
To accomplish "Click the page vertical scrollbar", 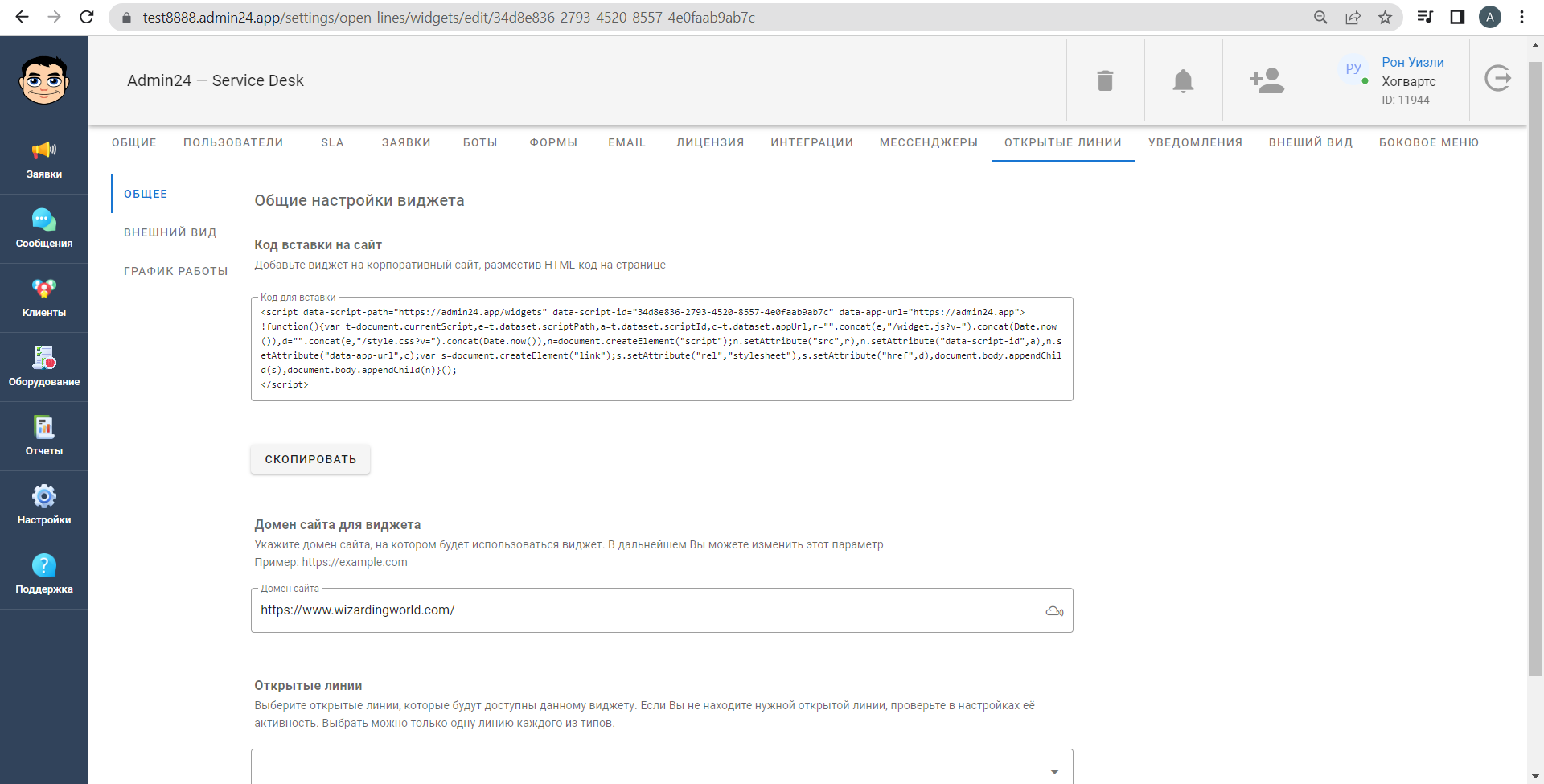I will point(1535,368).
